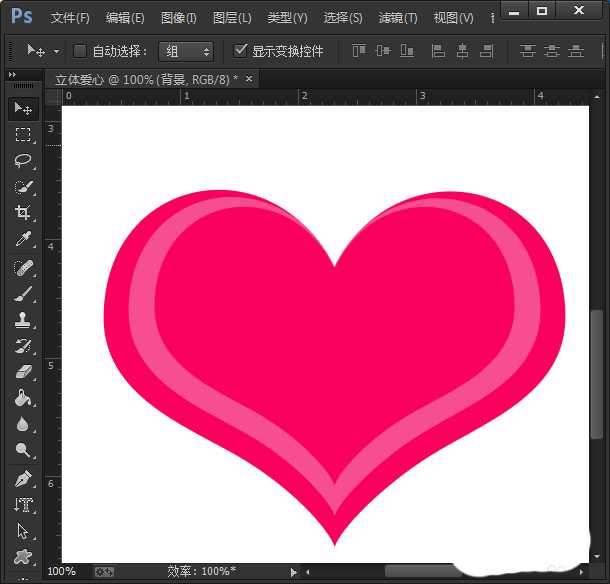Select the Rectangular Marquee tool
Image resolution: width=610 pixels, height=584 pixels.
[23, 135]
